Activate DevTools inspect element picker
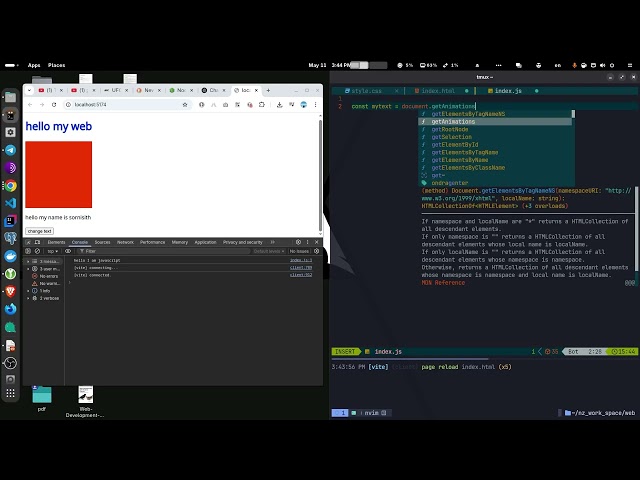The width and height of the screenshot is (640, 480). pyautogui.click(x=29, y=242)
